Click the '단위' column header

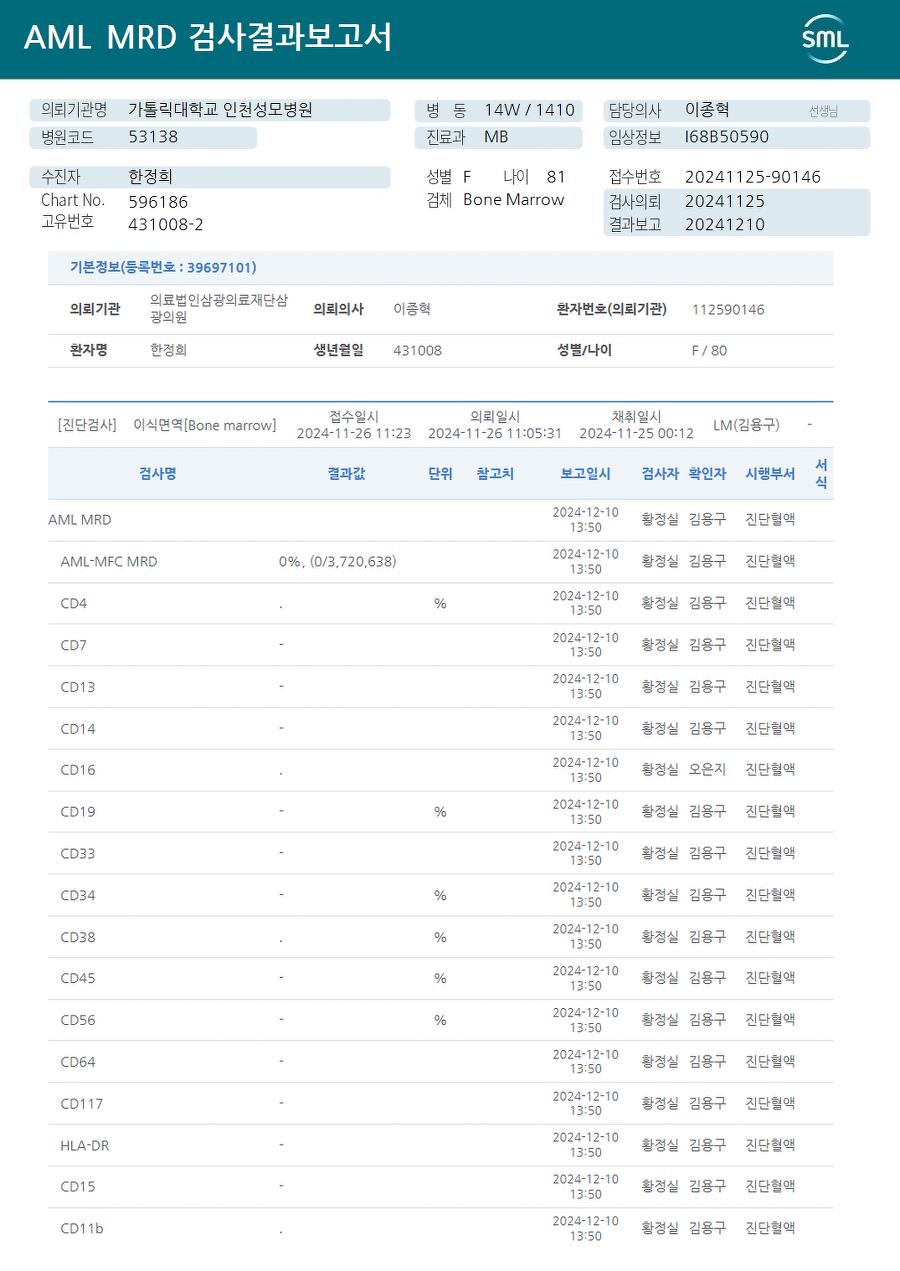(x=440, y=473)
